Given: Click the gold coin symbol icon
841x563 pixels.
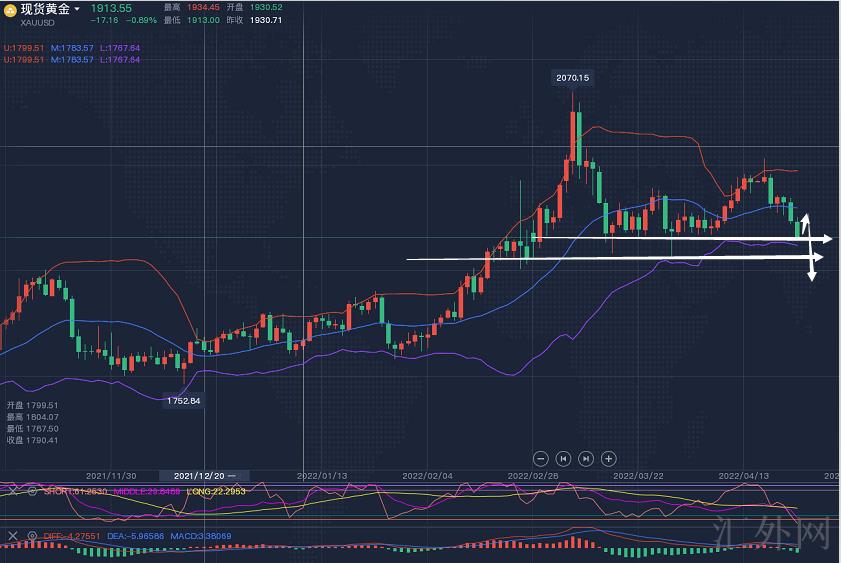Looking at the screenshot, I should coord(10,10).
